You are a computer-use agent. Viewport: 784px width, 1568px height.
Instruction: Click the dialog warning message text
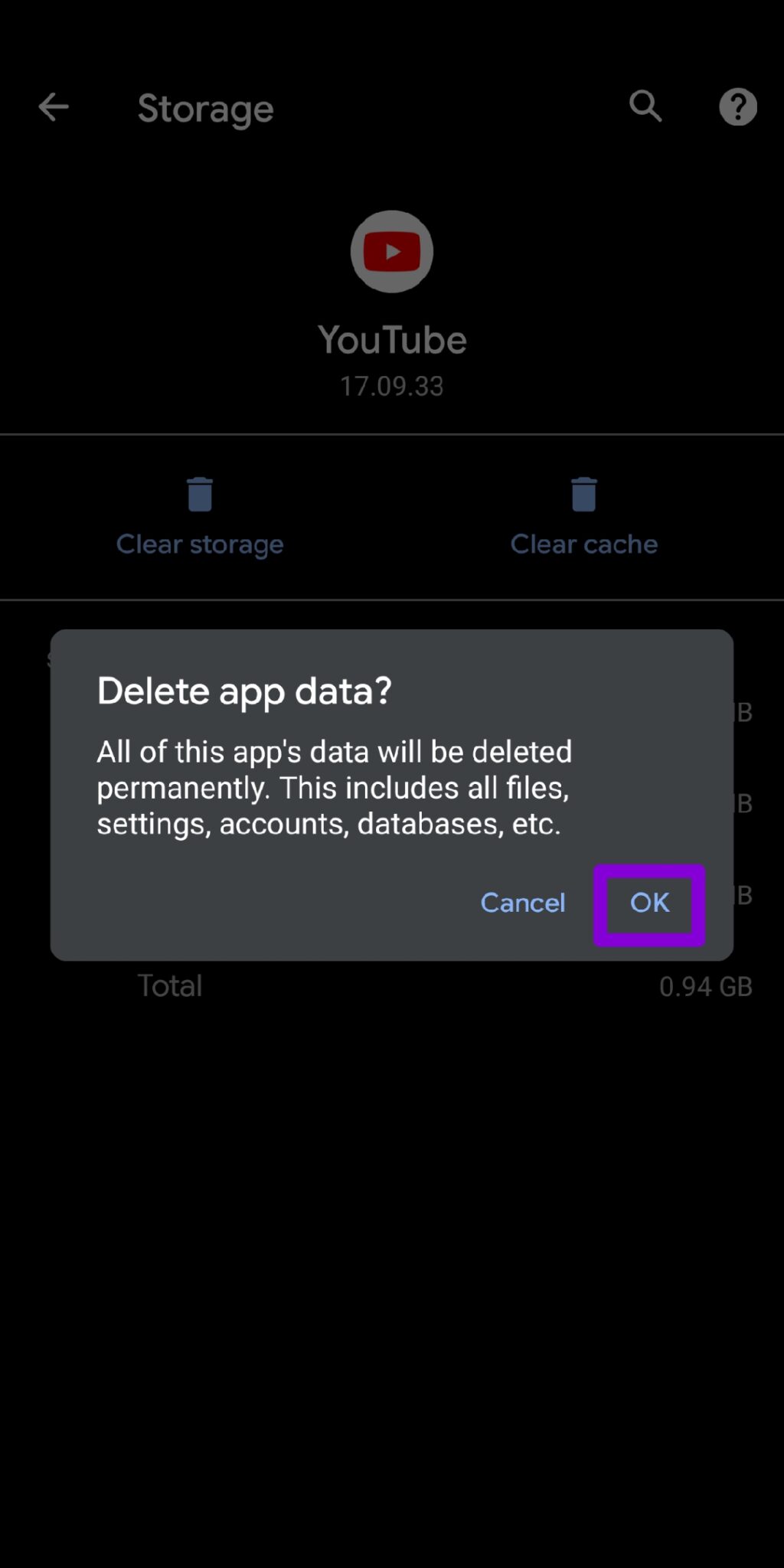tap(335, 787)
